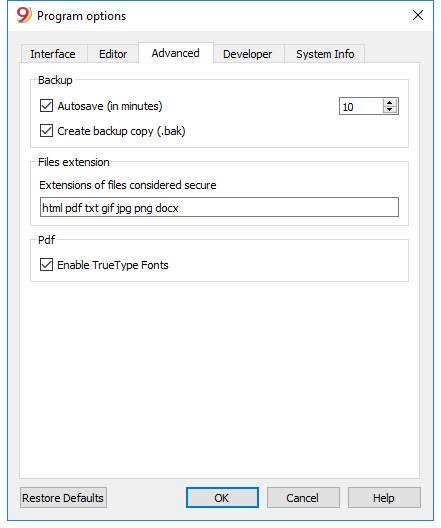Open the Editor tab
The image size is (441, 528).
click(x=113, y=54)
